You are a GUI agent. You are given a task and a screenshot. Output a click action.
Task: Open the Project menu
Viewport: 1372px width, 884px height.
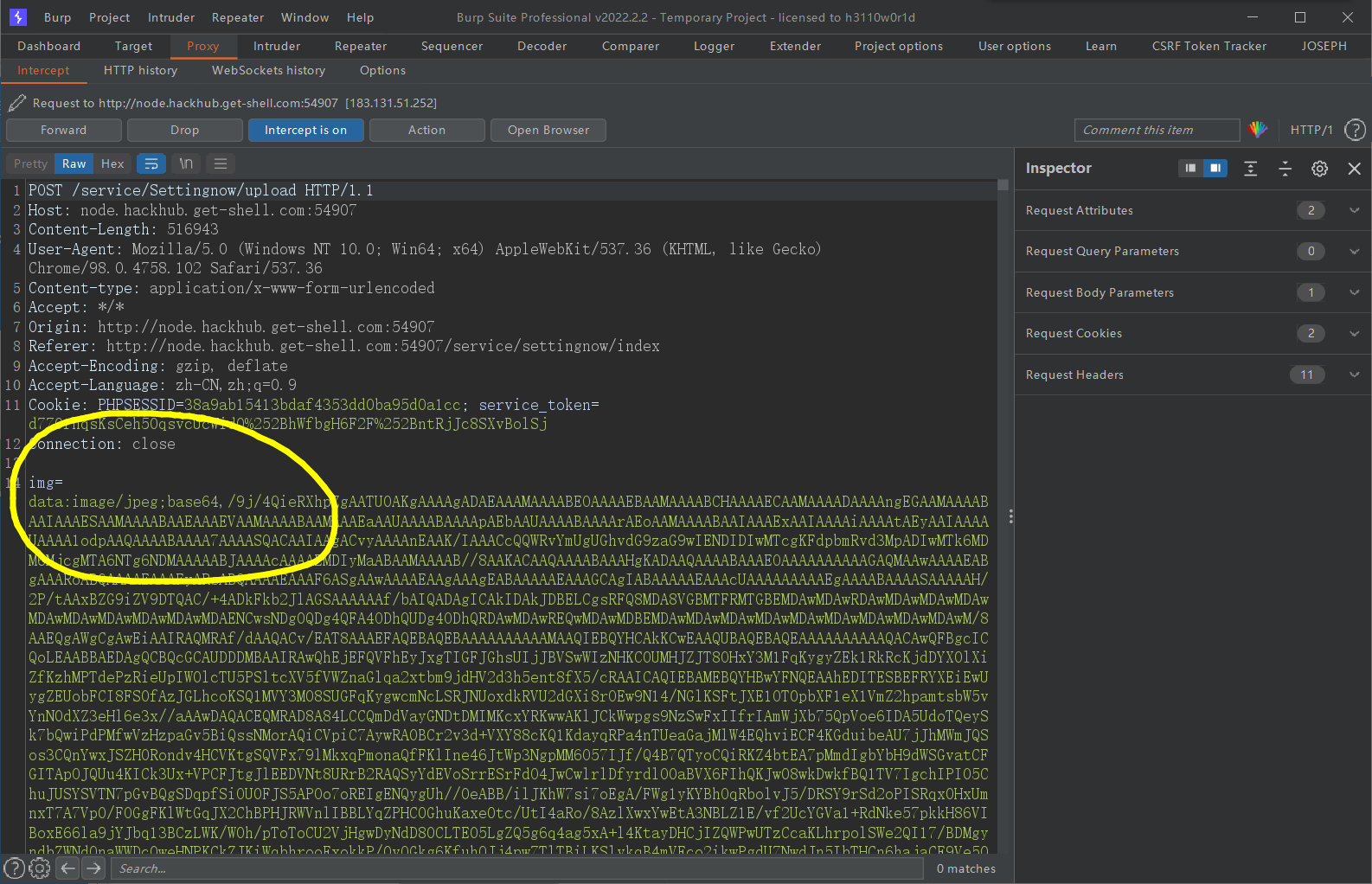(109, 17)
